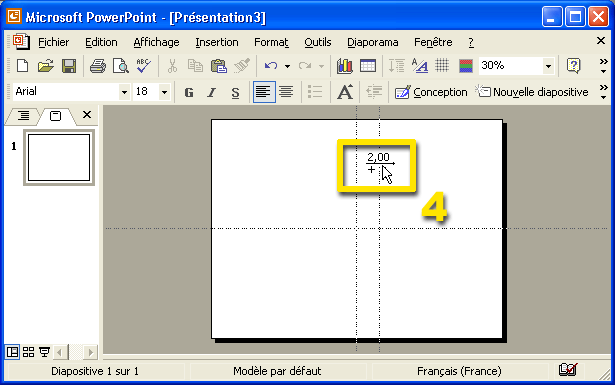Click the Nouvelle diapositive button

pos(531,93)
